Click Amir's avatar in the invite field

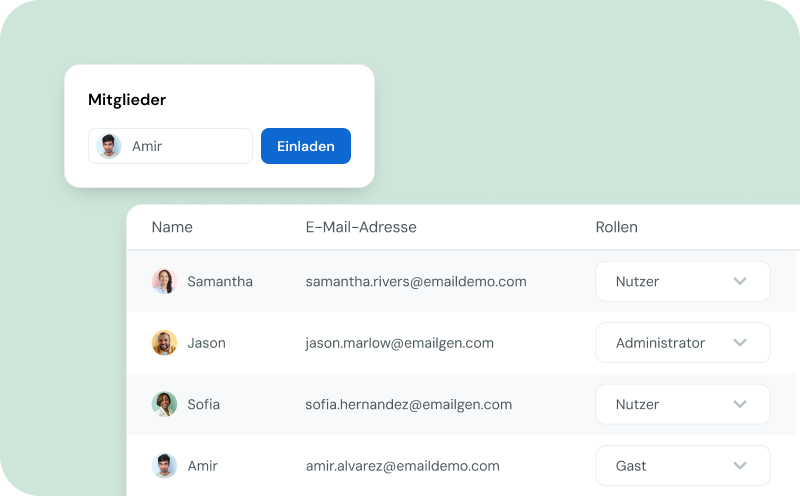click(109, 146)
